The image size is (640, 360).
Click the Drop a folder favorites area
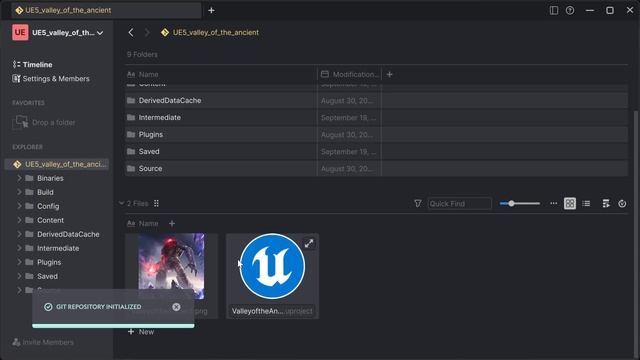pyautogui.click(x=44, y=122)
